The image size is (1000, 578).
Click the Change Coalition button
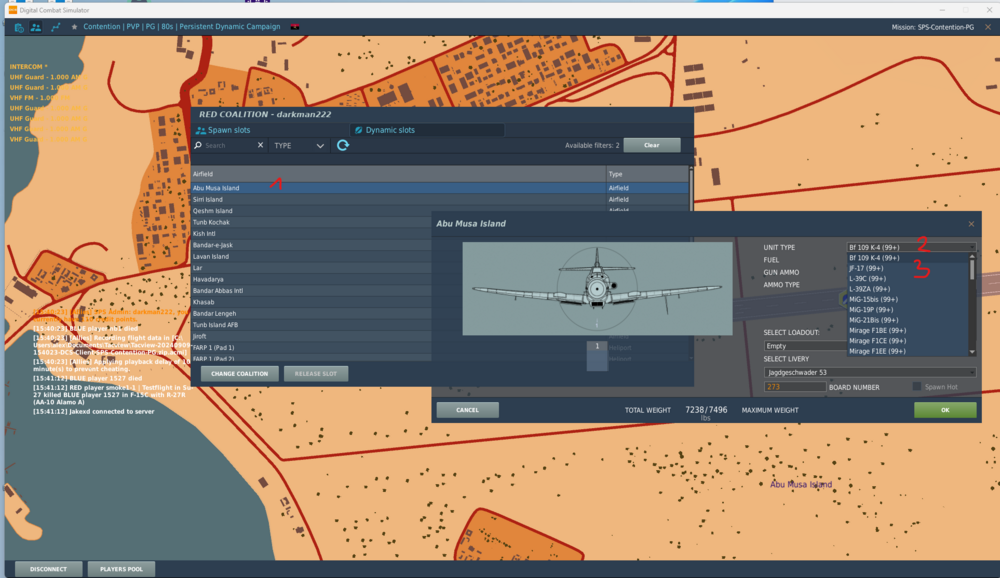coord(239,374)
